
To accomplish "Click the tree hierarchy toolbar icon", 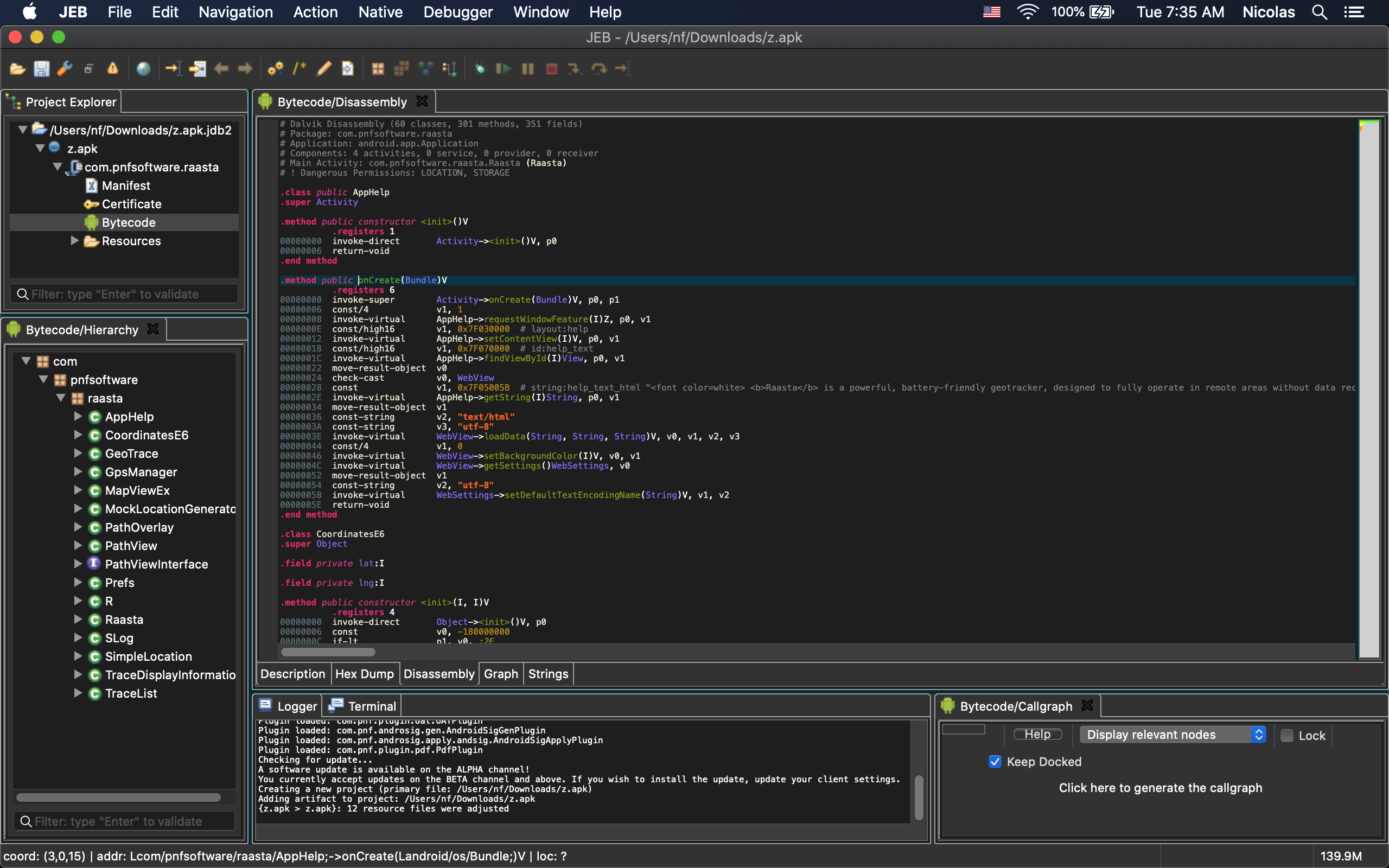I will (449, 69).
